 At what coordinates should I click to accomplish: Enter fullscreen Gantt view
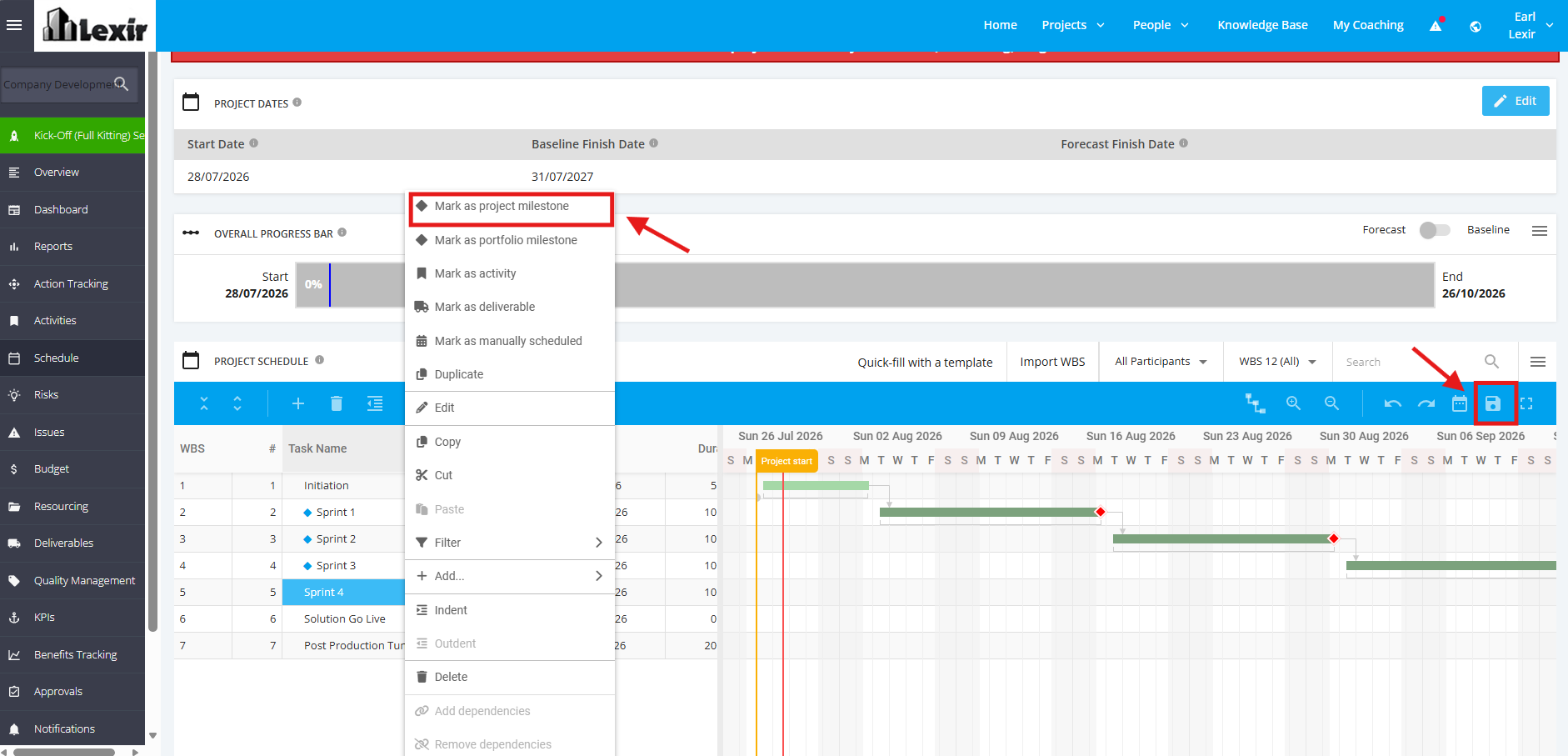(x=1526, y=403)
